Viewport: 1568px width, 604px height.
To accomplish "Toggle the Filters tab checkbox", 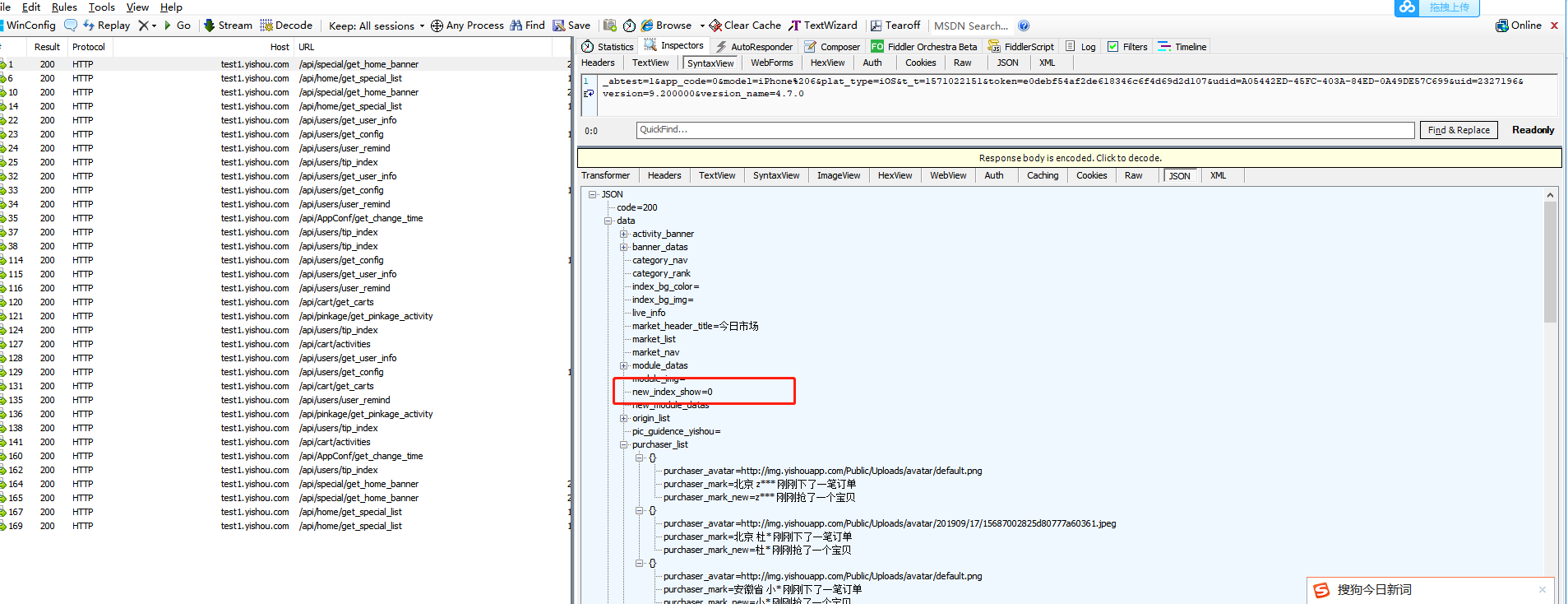I will (x=1112, y=47).
